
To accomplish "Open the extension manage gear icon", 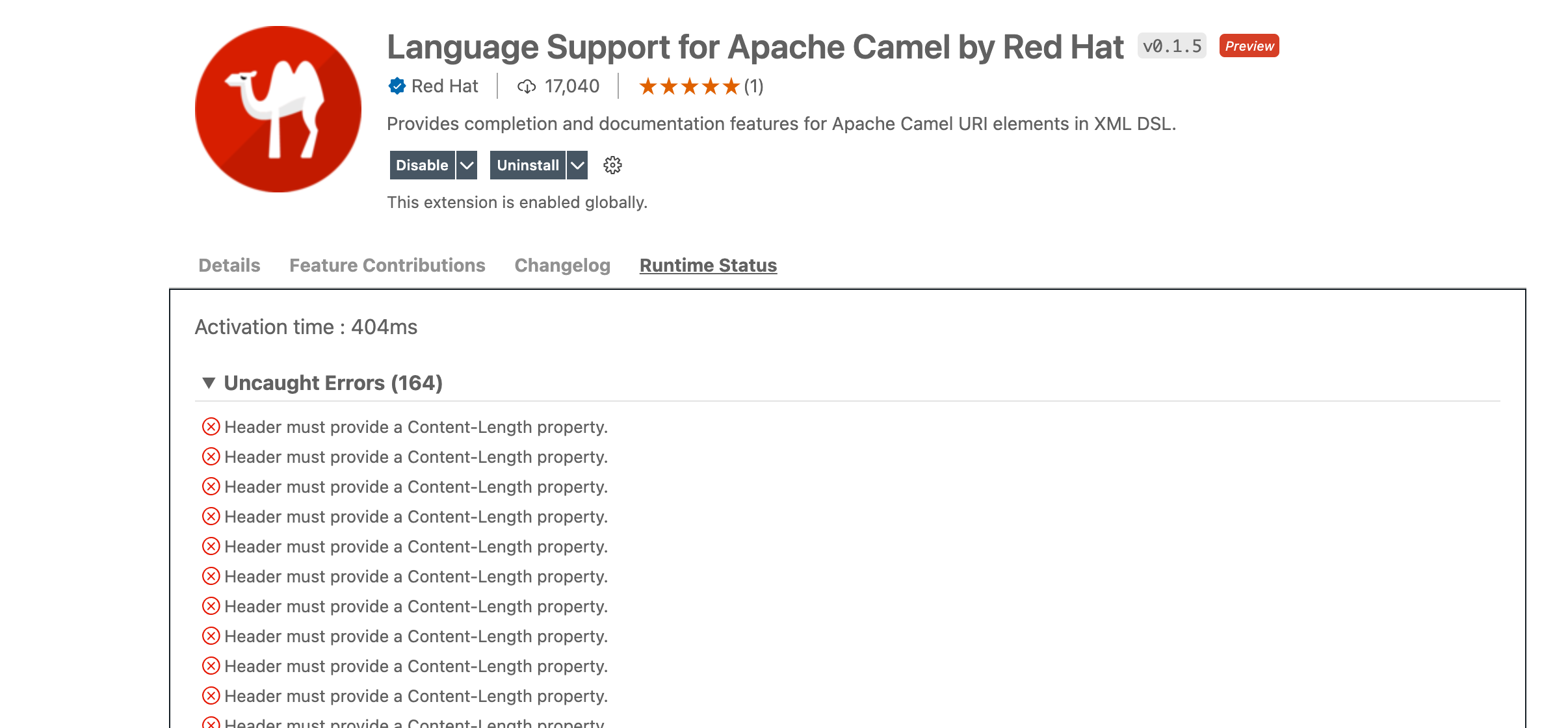I will pyautogui.click(x=612, y=165).
